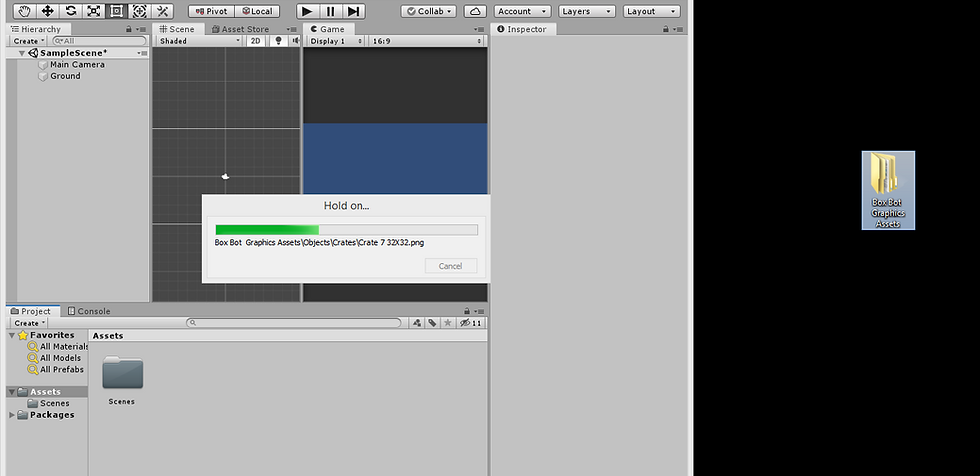980x476 pixels.
Task: Cancel the Hold on import dialog
Action: point(451,265)
